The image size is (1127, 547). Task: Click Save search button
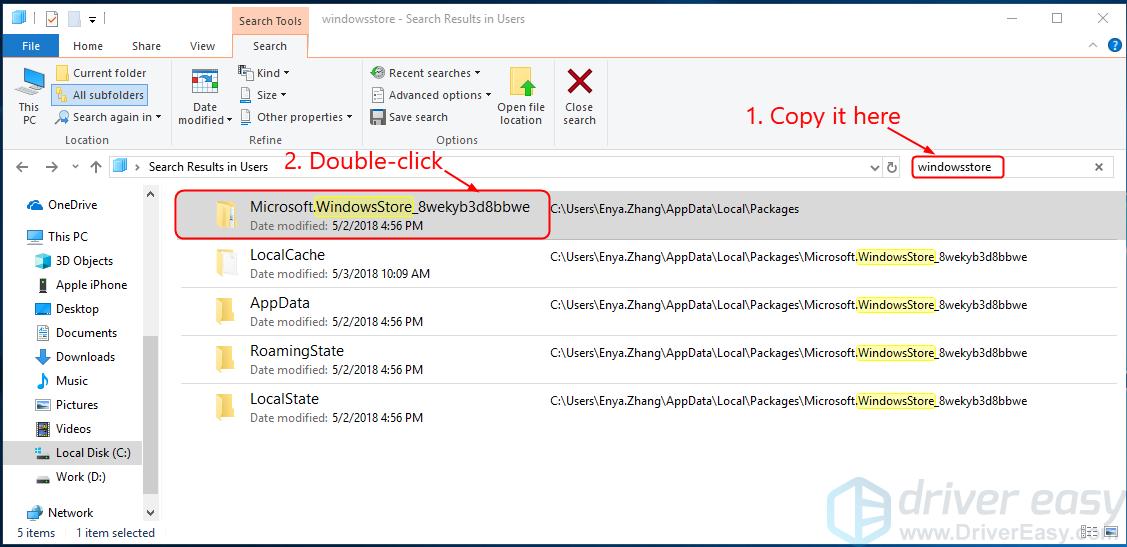[x=409, y=117]
